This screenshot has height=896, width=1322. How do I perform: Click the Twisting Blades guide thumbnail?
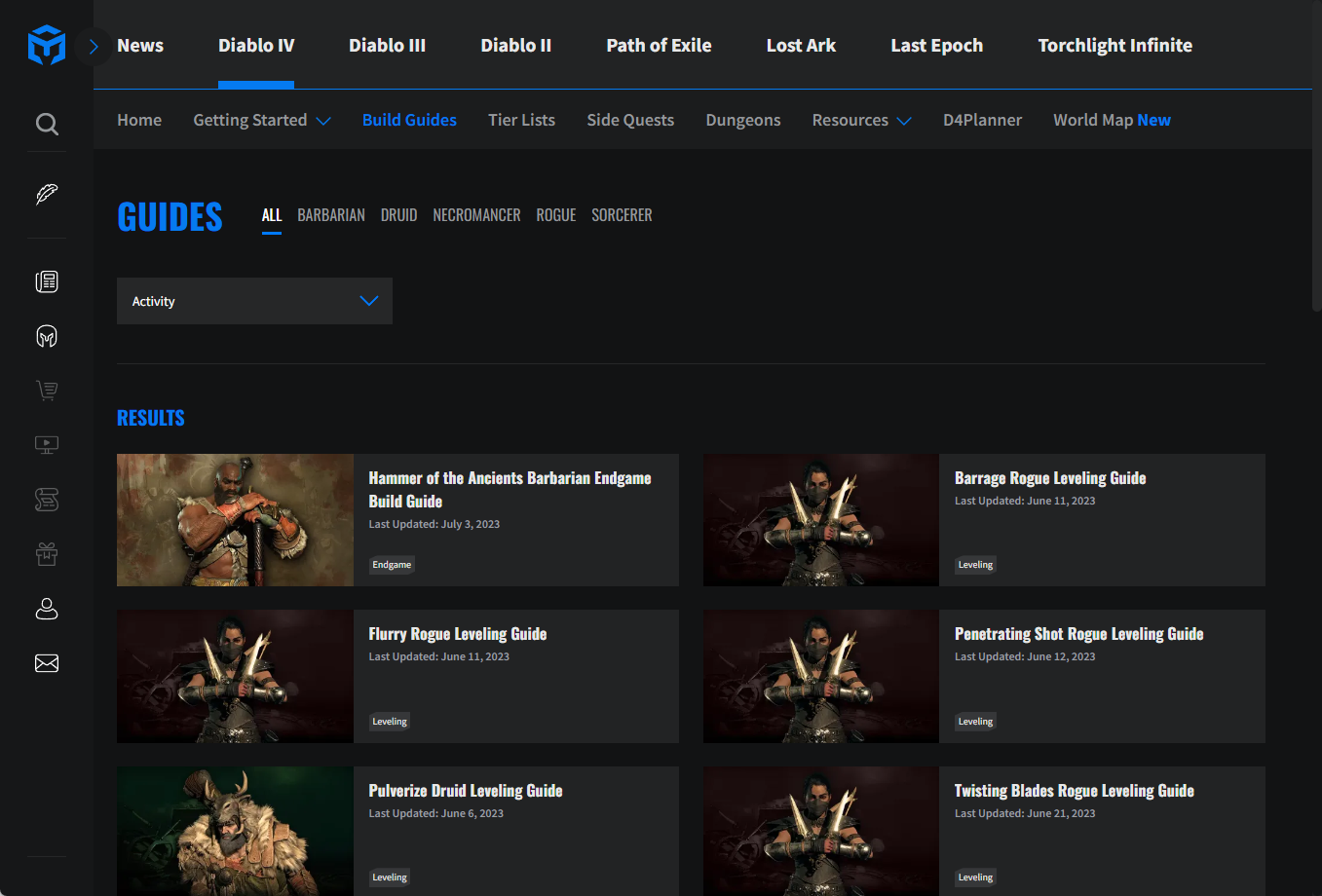pyautogui.click(x=821, y=831)
